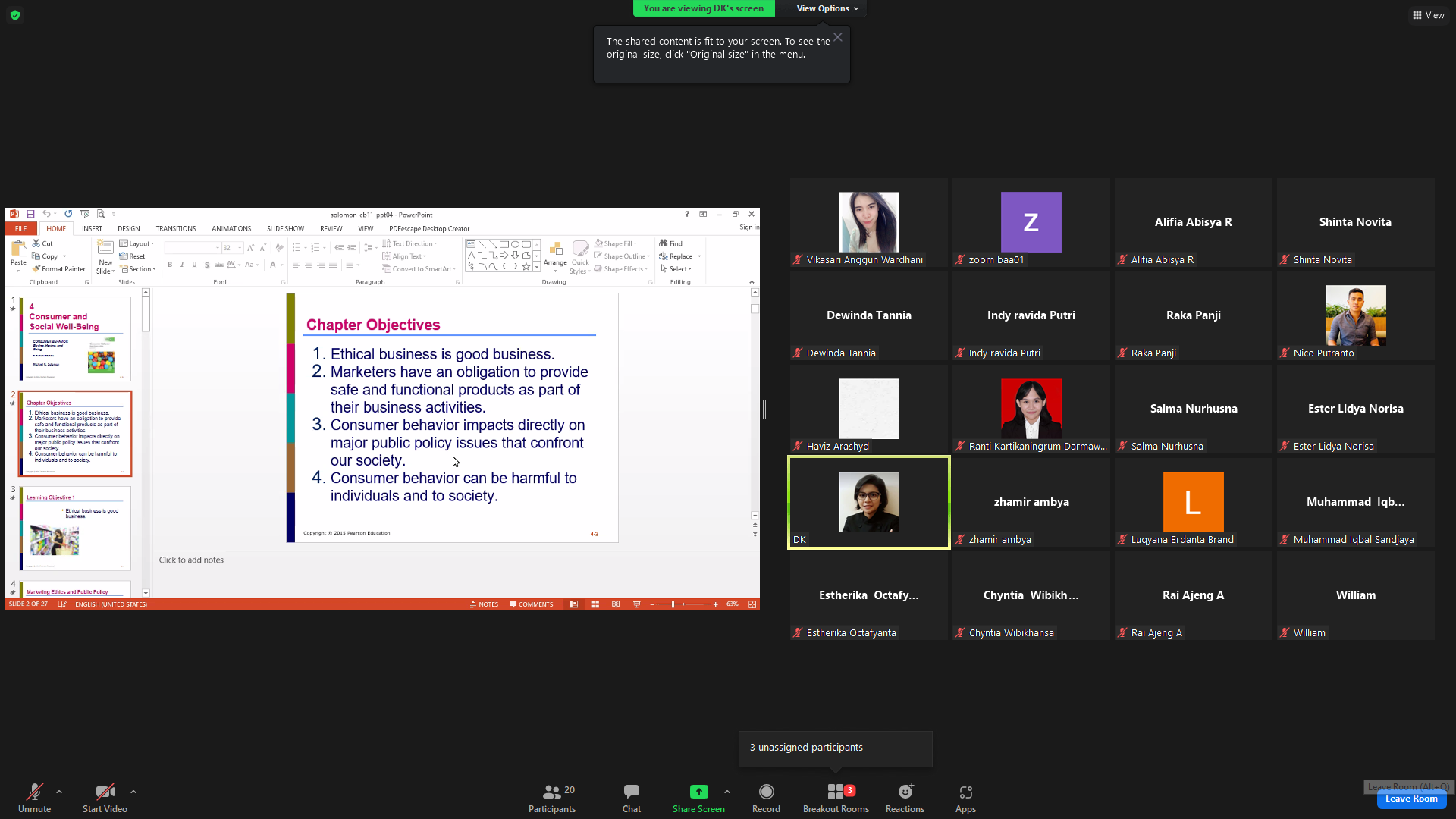The width and height of the screenshot is (1456, 819).
Task: Click the View button at top right
Action: coord(1429,15)
